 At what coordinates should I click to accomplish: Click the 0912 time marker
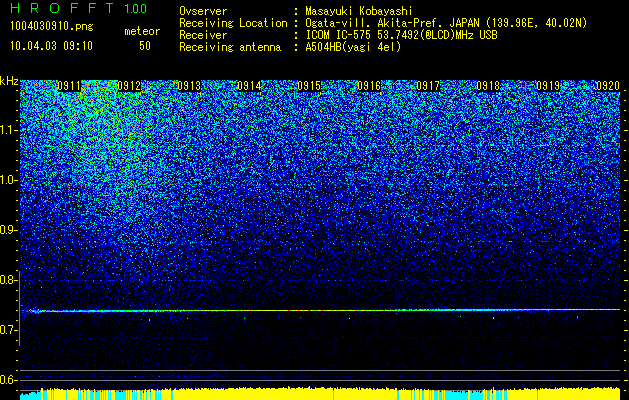(x=129, y=86)
